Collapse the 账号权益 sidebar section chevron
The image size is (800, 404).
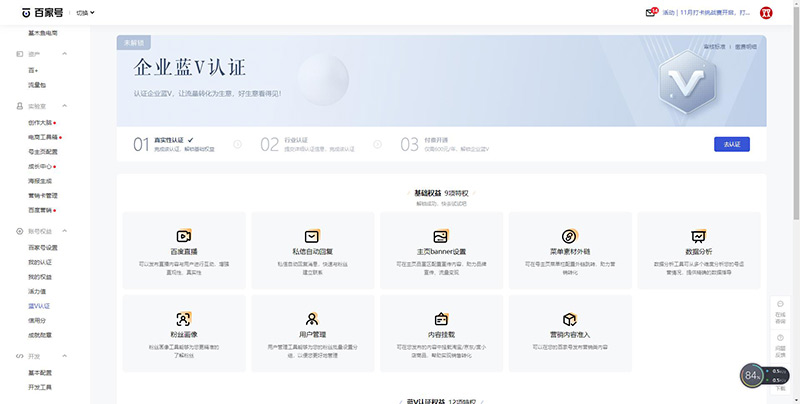pos(64,231)
